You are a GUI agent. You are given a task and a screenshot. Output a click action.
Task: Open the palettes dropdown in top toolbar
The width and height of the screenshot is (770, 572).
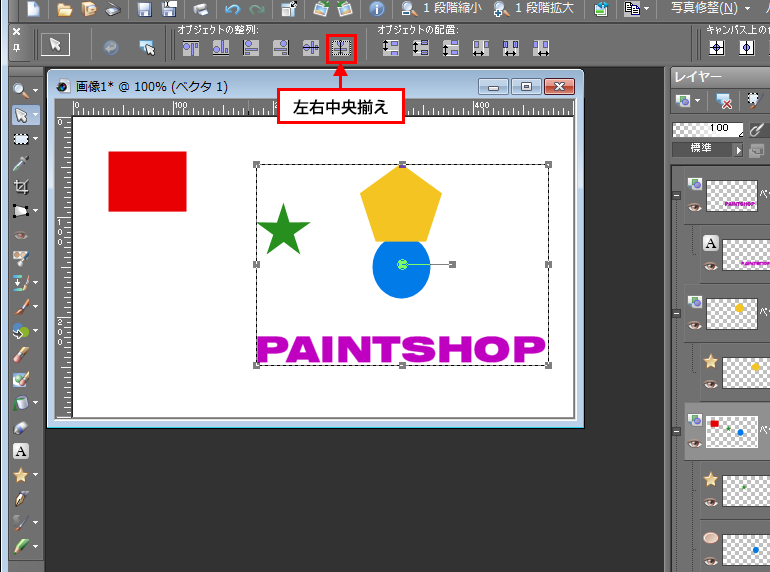pos(636,8)
